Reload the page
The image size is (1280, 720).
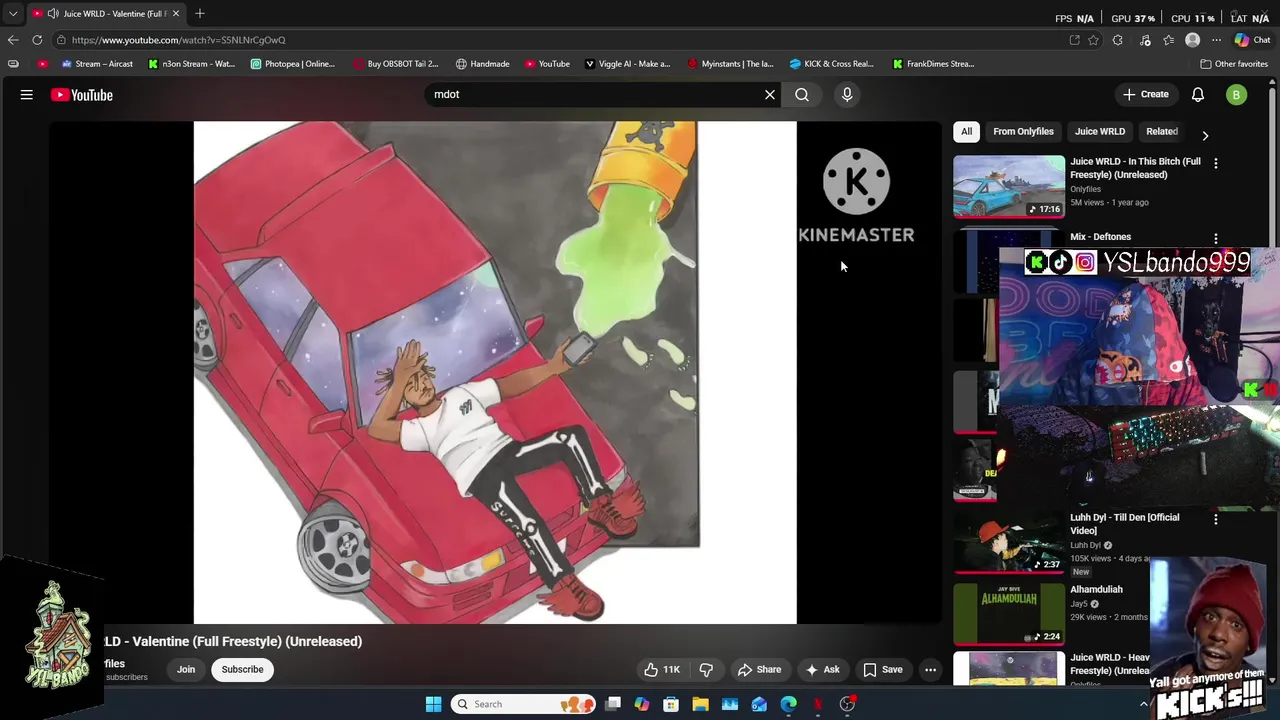[37, 40]
